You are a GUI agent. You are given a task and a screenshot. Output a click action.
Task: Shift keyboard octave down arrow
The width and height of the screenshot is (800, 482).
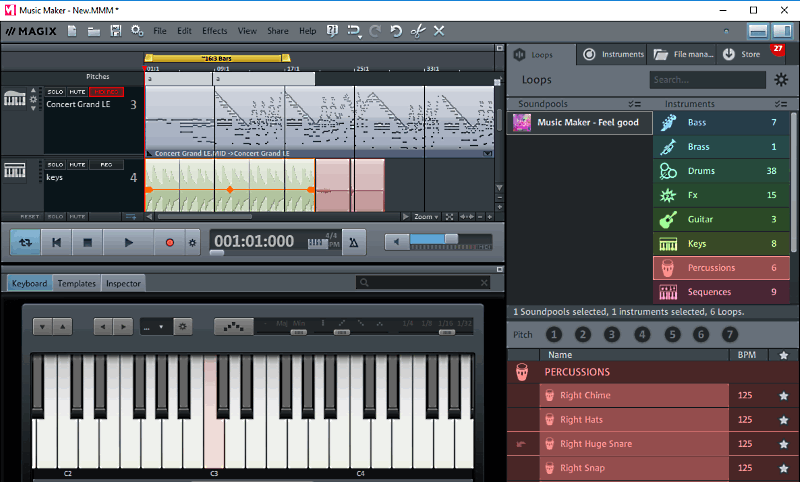pos(43,327)
